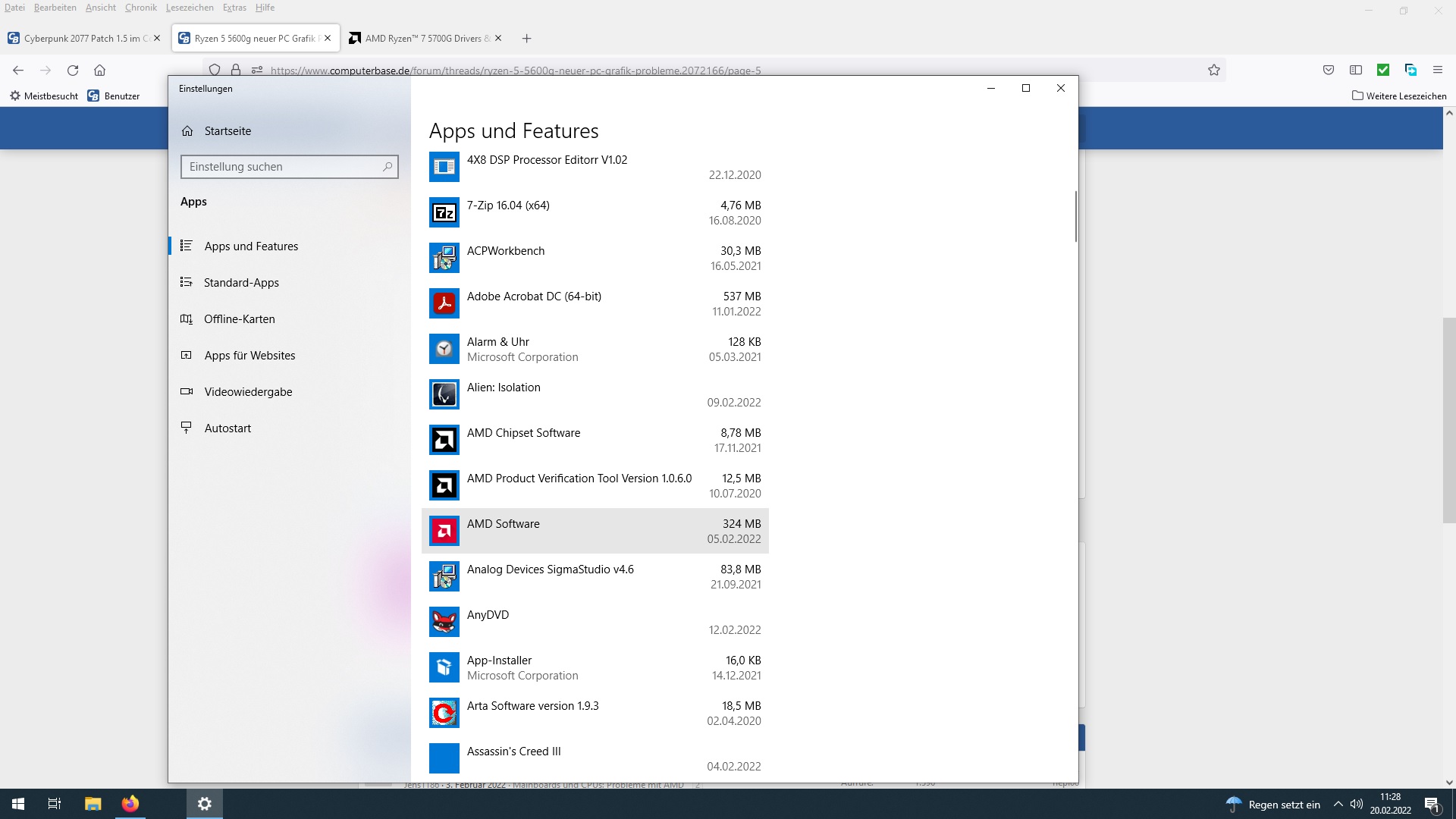Click the AMD Chipset Software icon

pos(444,441)
